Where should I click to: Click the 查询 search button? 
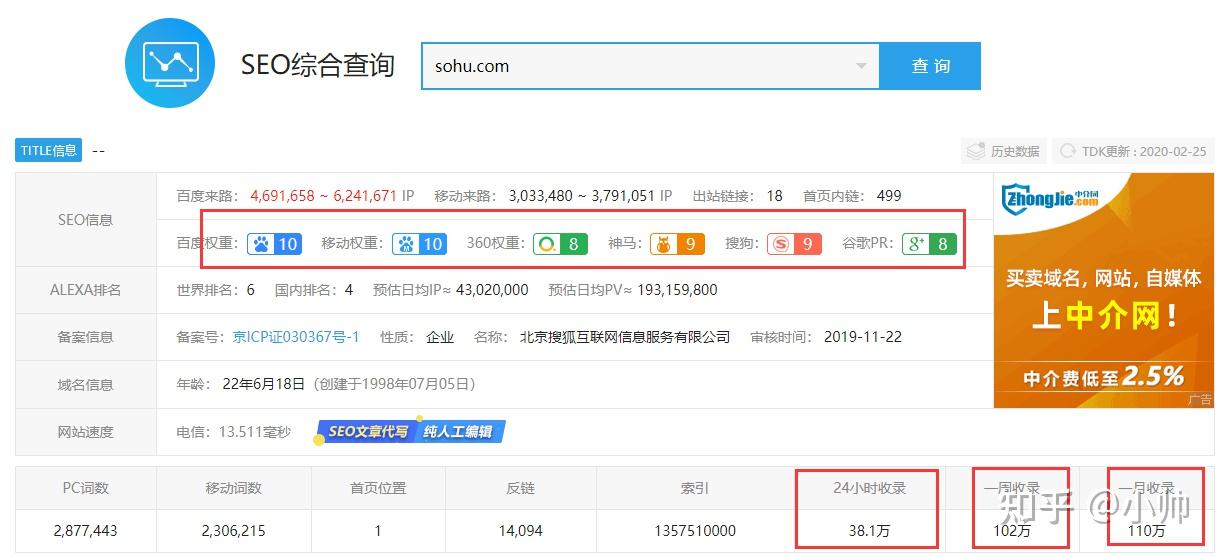930,66
